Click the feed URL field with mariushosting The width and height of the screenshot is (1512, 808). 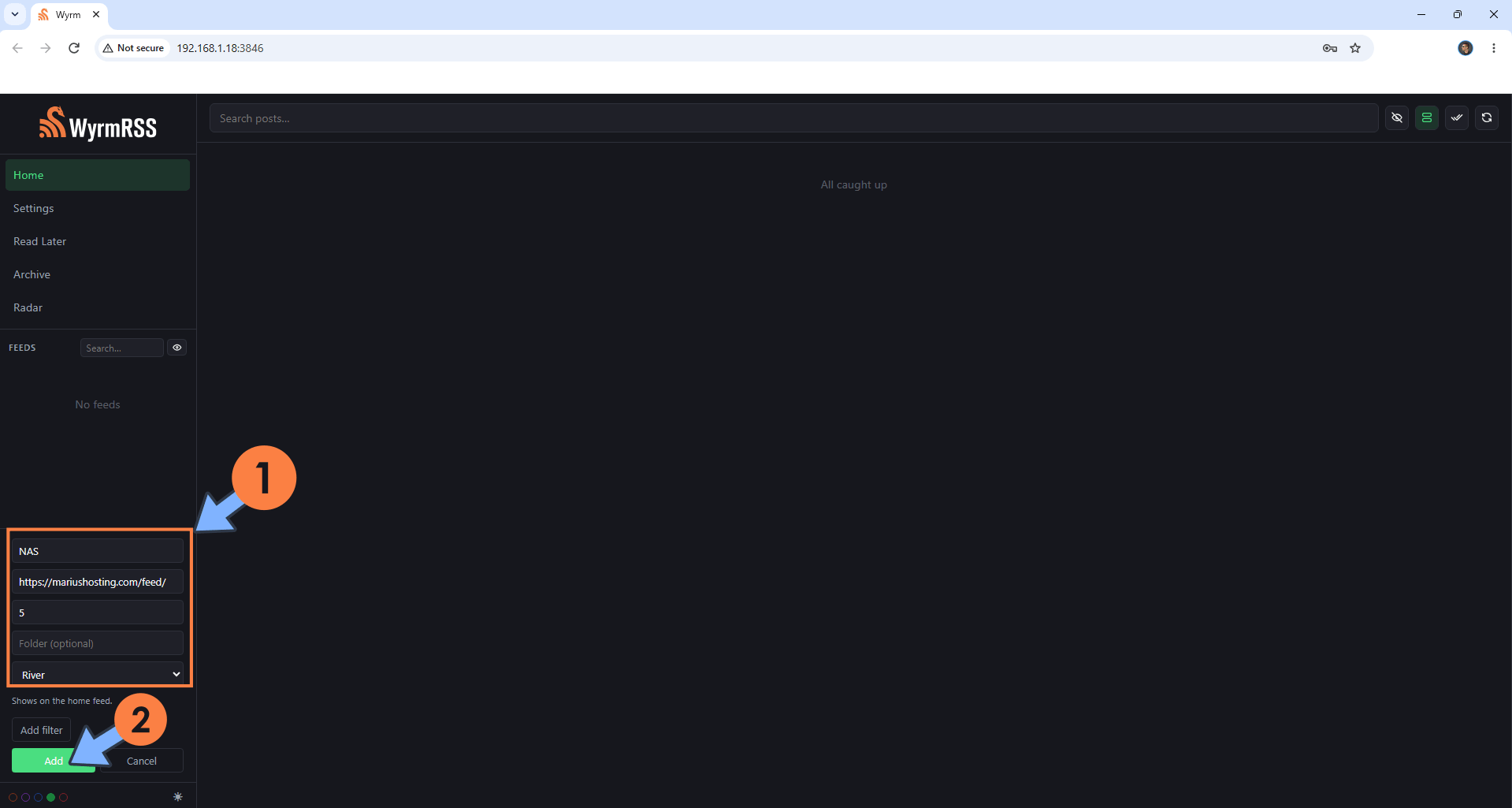(x=98, y=582)
